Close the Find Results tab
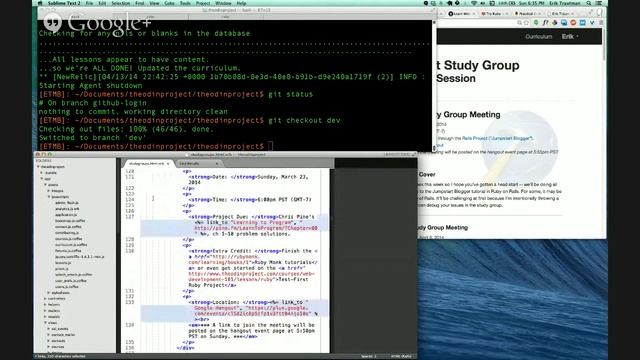640x360 pixels. (x=217, y=164)
